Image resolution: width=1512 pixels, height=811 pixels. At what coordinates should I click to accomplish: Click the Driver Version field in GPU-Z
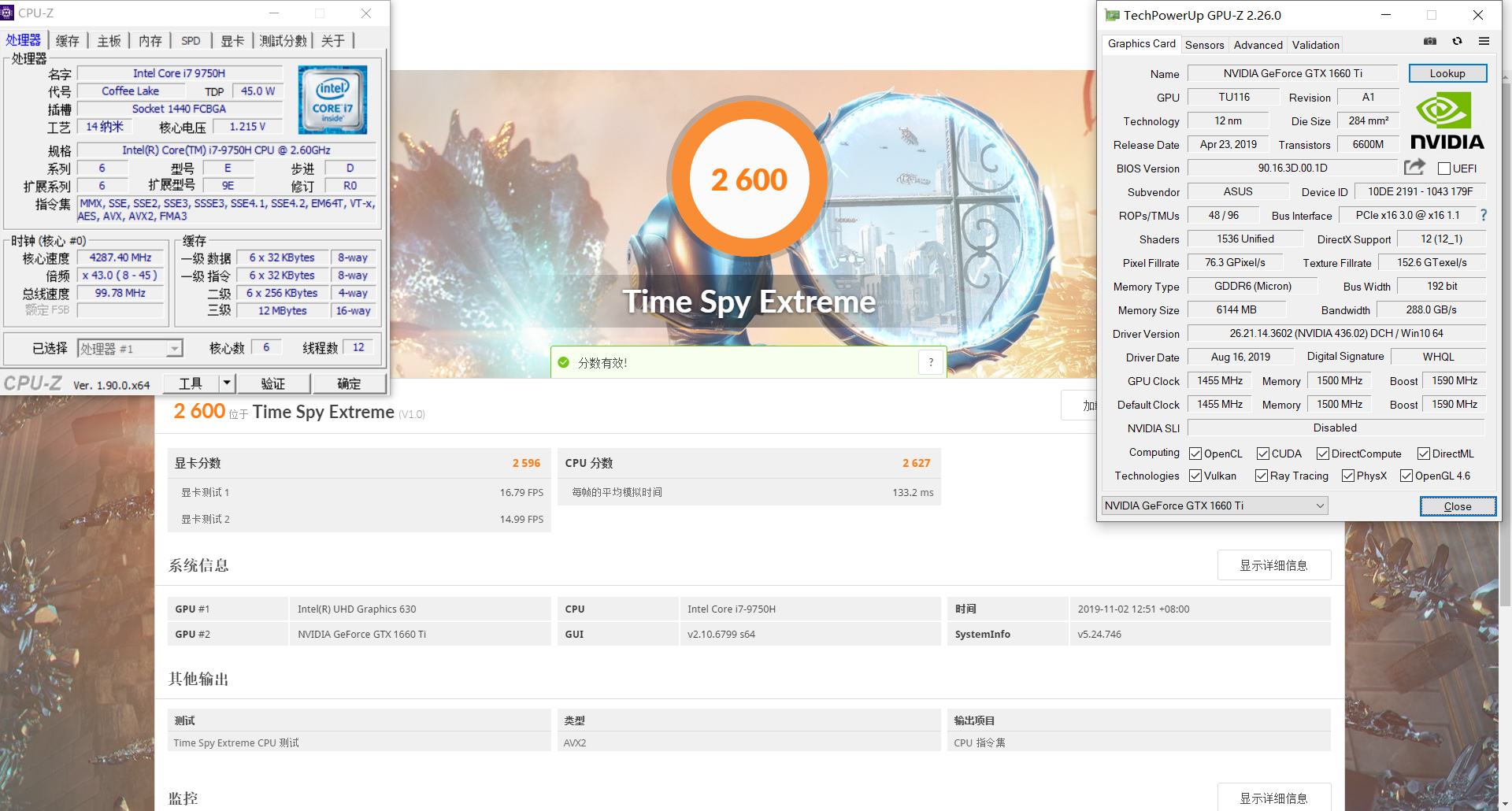click(1336, 333)
